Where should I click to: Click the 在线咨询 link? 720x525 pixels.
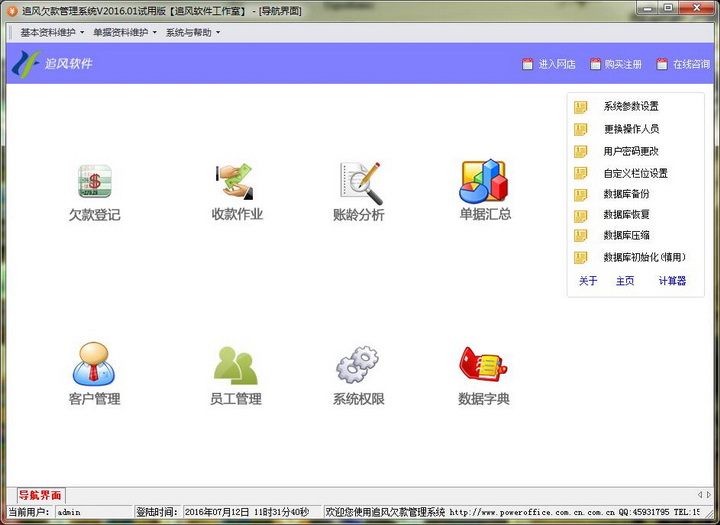coord(692,64)
